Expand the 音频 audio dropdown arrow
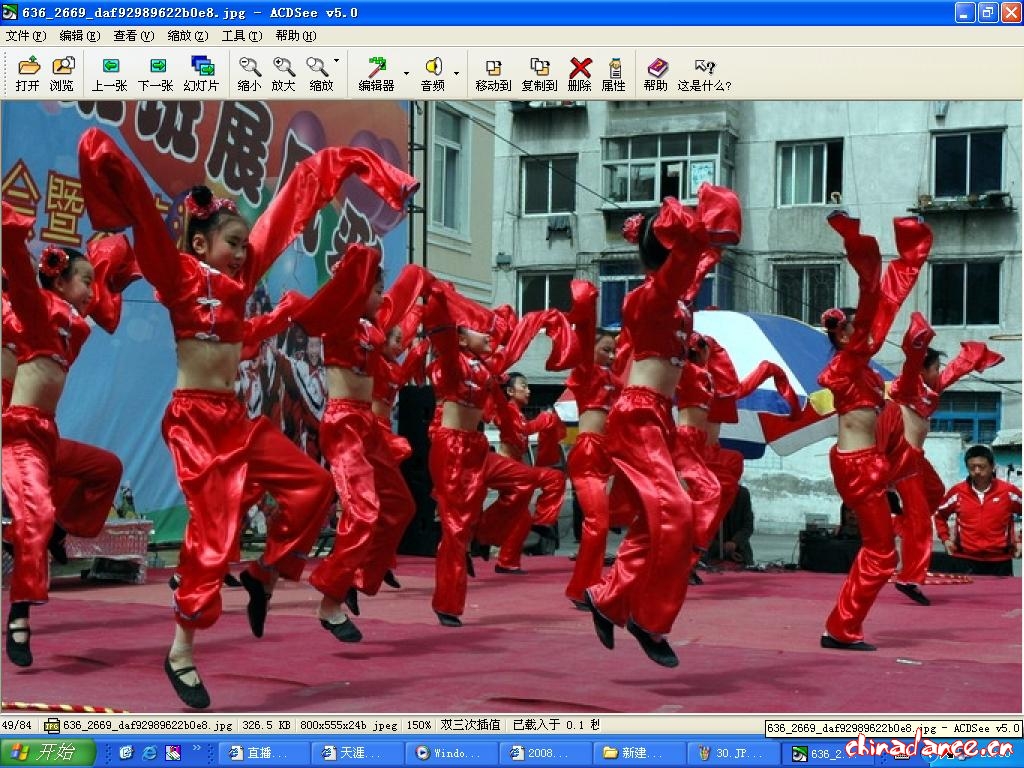This screenshot has height=768, width=1024. (456, 73)
